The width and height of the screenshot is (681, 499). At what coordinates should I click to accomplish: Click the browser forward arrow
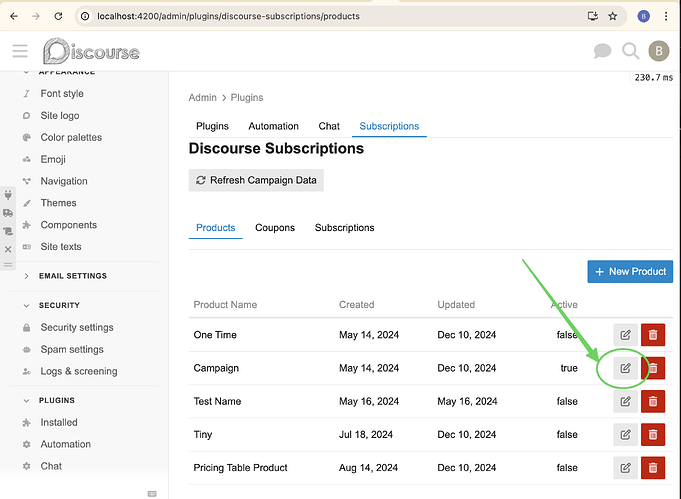36,16
